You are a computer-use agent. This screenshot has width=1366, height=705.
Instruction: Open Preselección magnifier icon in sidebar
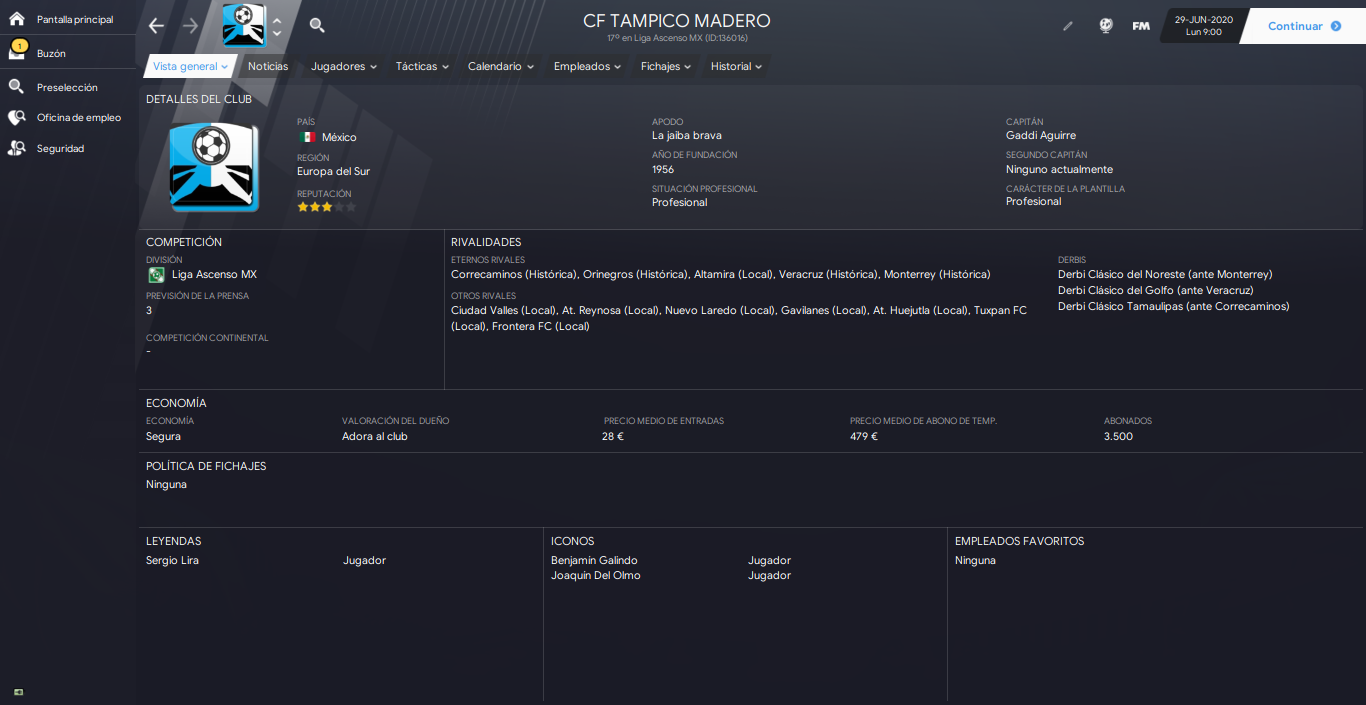click(16, 87)
